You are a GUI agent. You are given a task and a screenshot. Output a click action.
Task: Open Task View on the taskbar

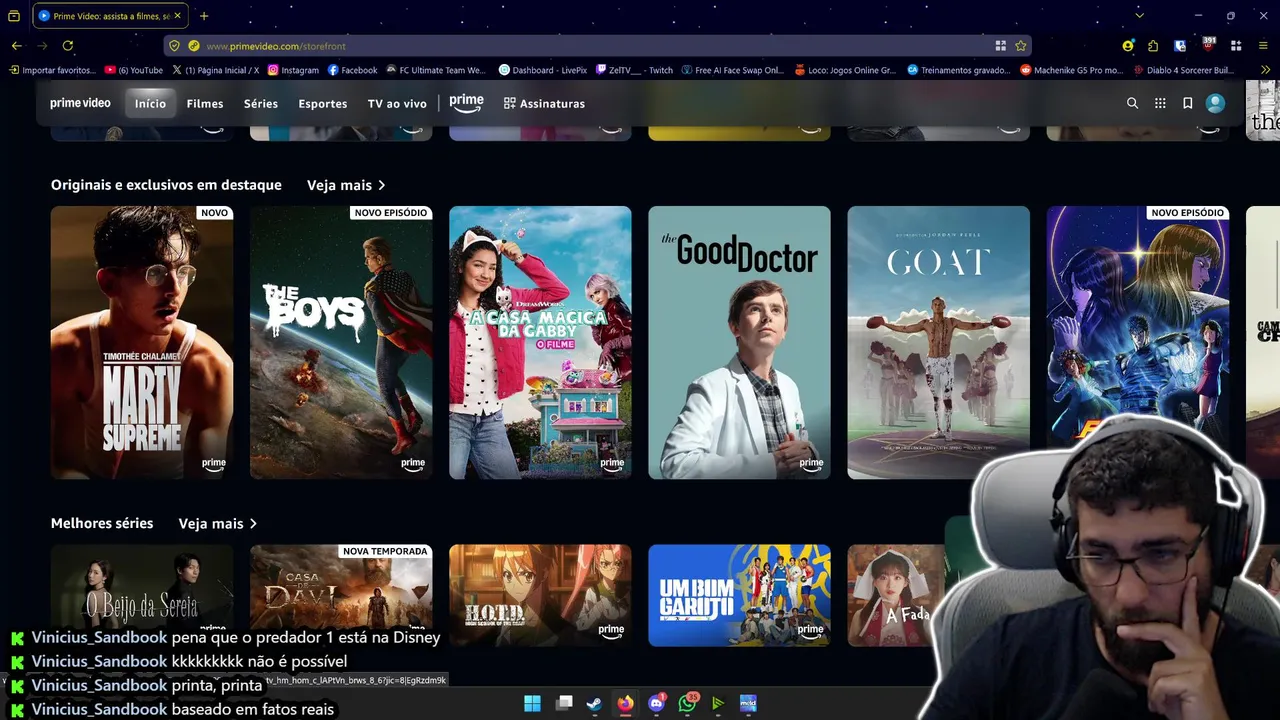(564, 703)
